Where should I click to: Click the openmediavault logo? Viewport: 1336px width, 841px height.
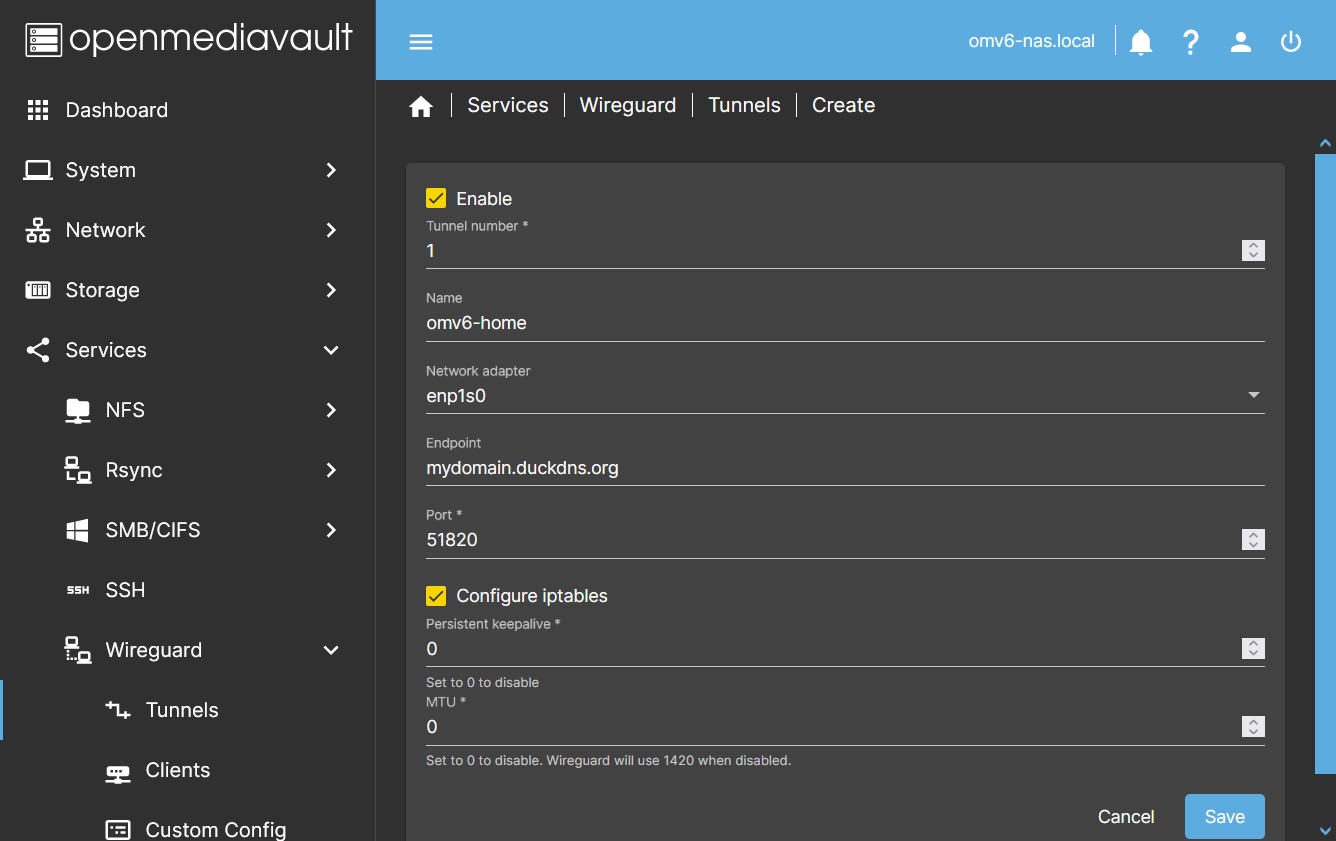[x=188, y=39]
